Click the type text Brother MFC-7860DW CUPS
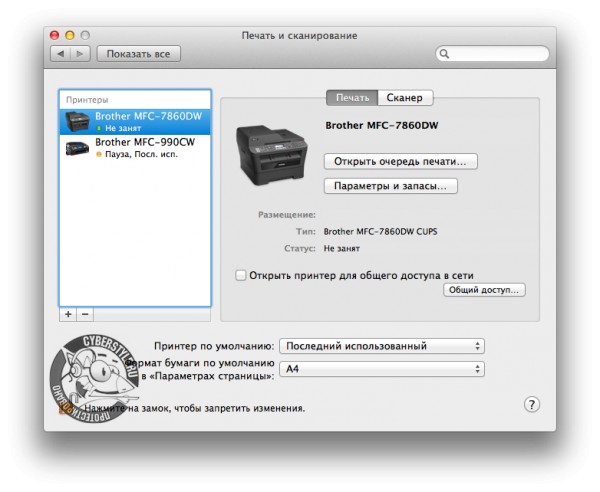 point(380,231)
